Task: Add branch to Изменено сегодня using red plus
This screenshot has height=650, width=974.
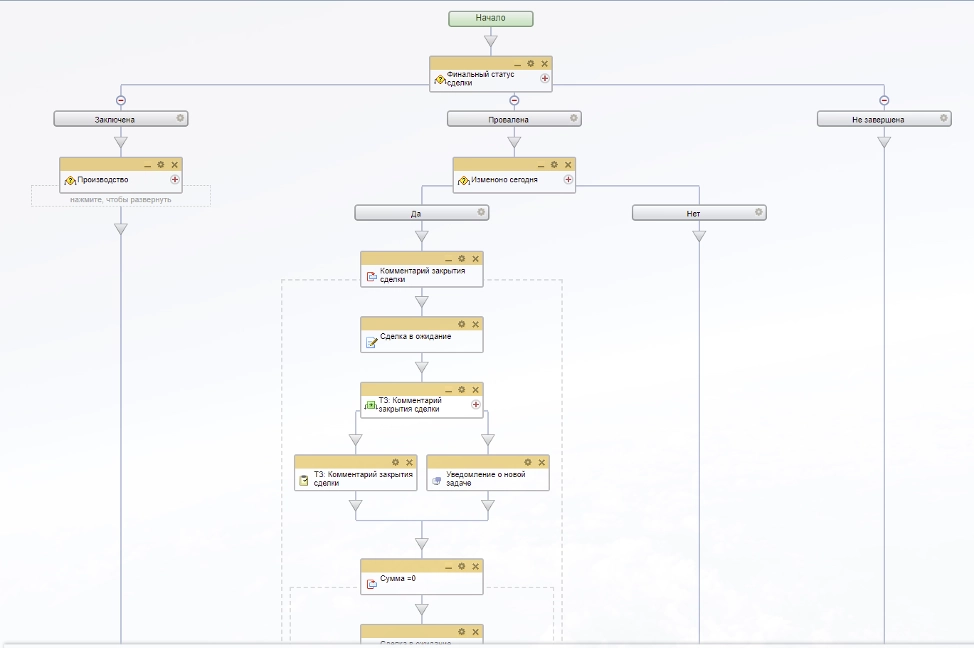Action: [568, 180]
